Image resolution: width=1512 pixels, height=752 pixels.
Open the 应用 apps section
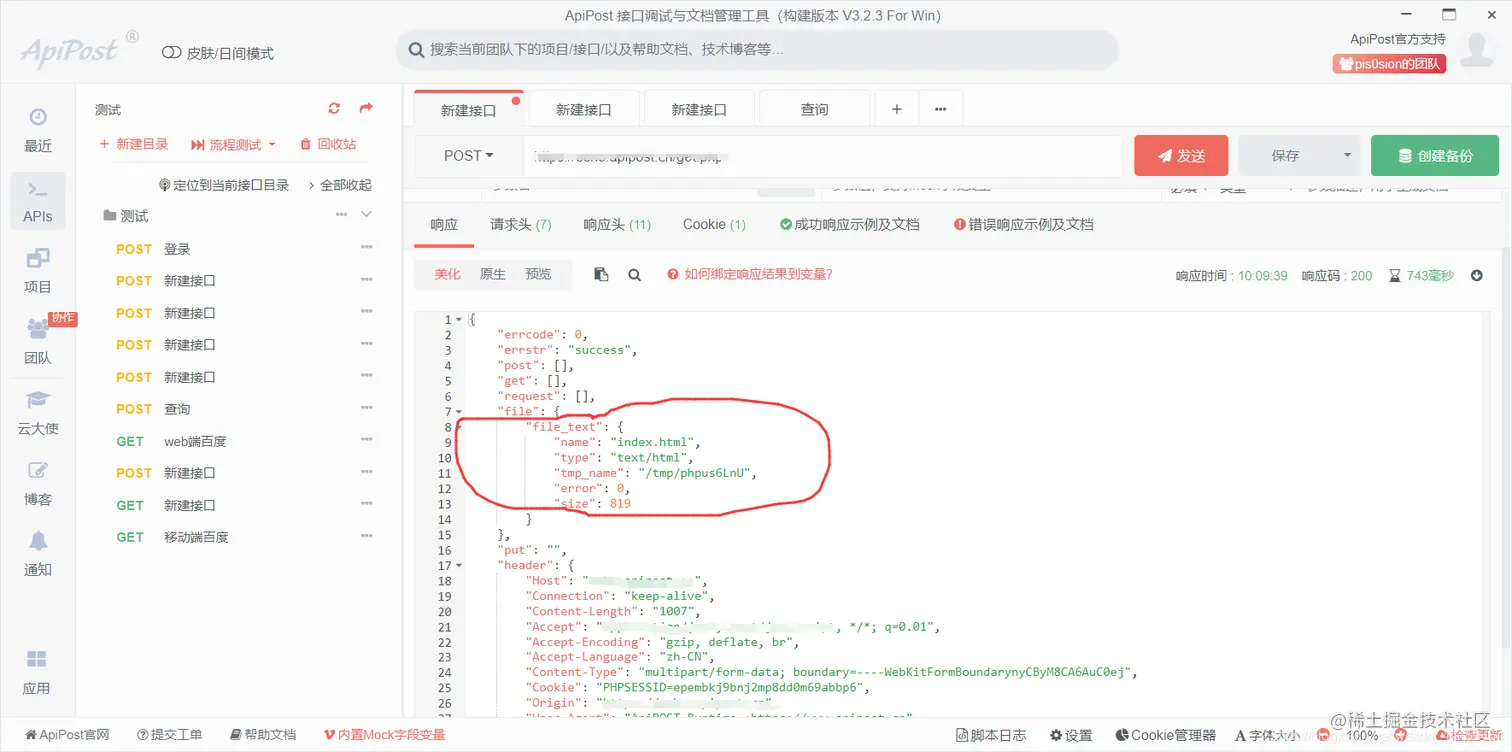tap(37, 673)
